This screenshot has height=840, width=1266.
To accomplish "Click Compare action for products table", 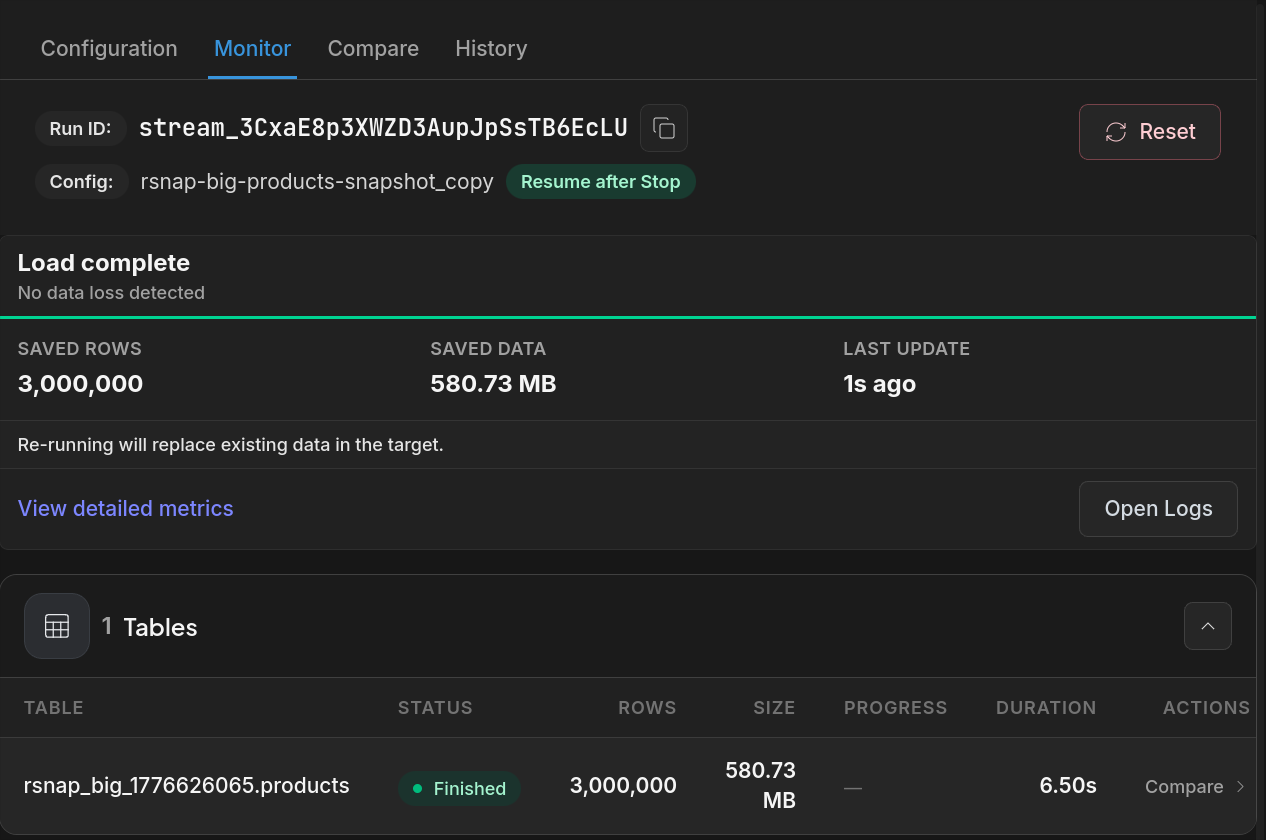I will tap(1195, 787).
